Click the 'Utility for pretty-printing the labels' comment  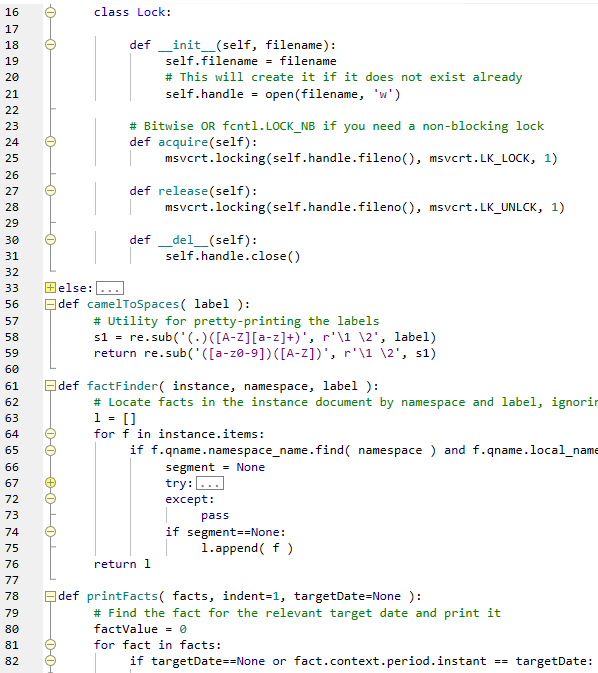click(237, 321)
